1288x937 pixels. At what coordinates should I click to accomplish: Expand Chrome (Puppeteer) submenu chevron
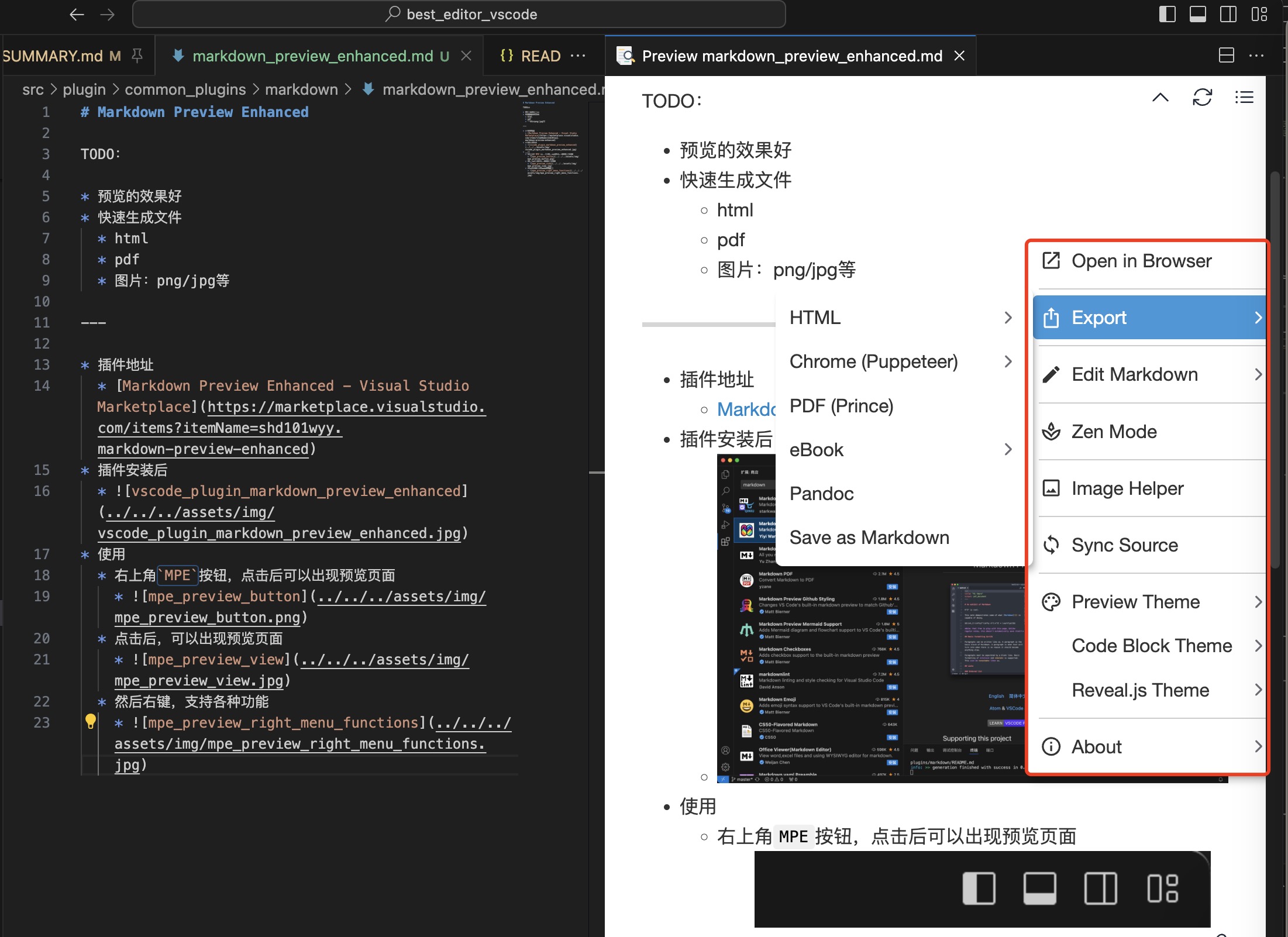pos(1008,361)
